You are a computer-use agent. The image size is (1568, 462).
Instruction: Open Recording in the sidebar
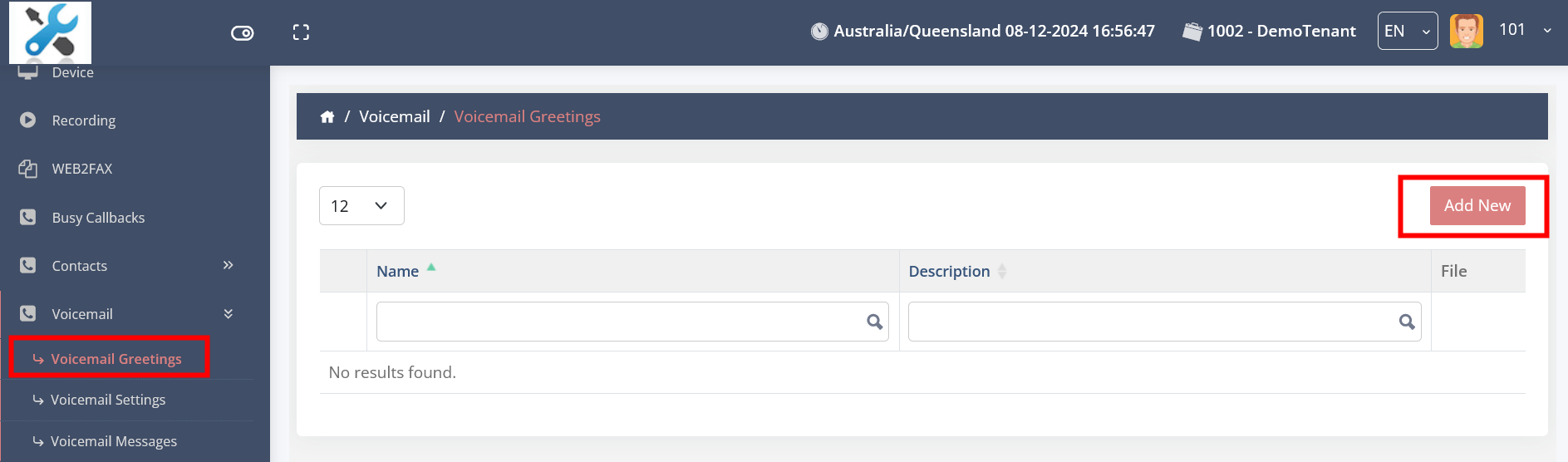coord(83,120)
